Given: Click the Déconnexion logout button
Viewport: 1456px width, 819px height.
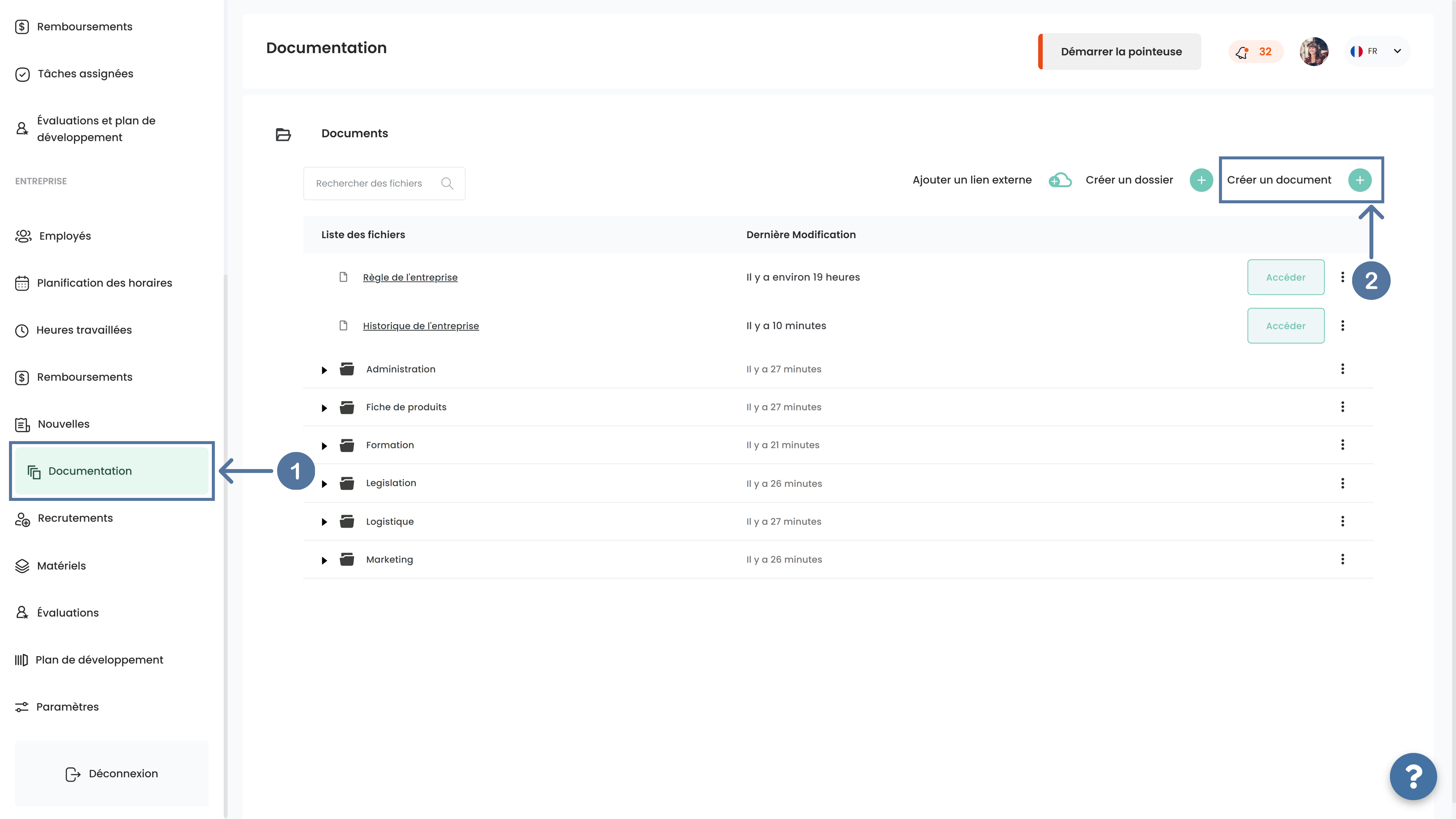Looking at the screenshot, I should (x=112, y=774).
